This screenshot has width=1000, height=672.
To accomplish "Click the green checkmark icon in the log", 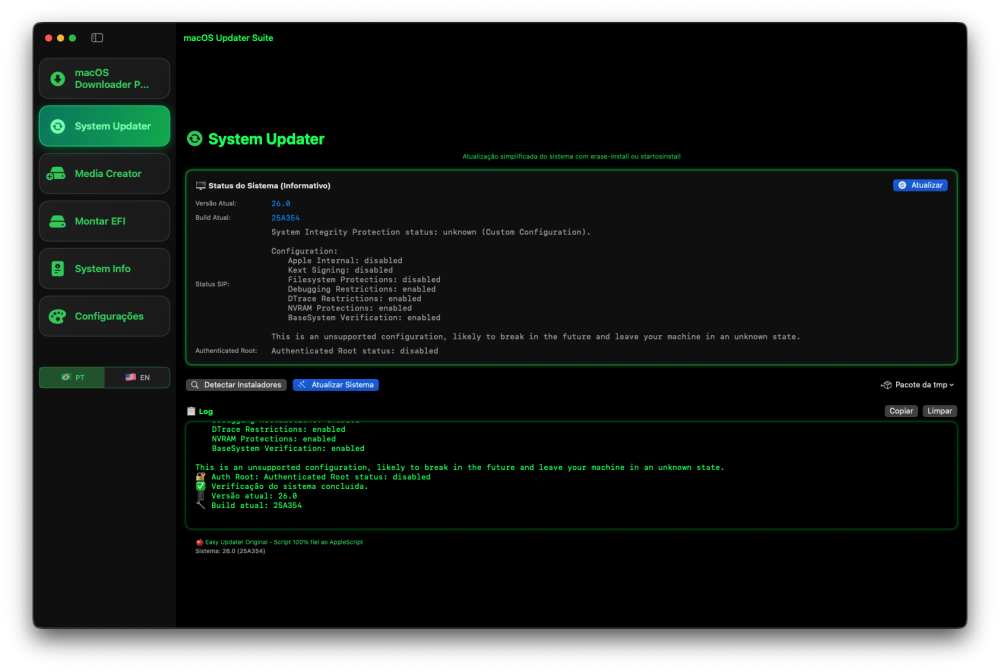I will 200,486.
